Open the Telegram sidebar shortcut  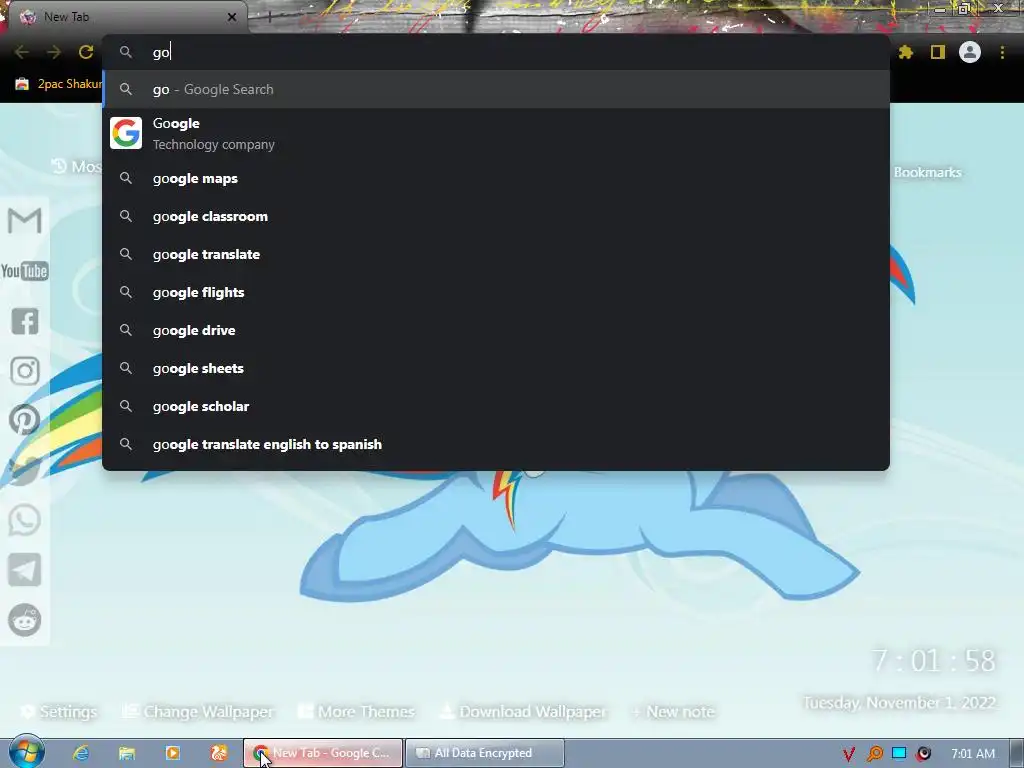pyautogui.click(x=25, y=570)
